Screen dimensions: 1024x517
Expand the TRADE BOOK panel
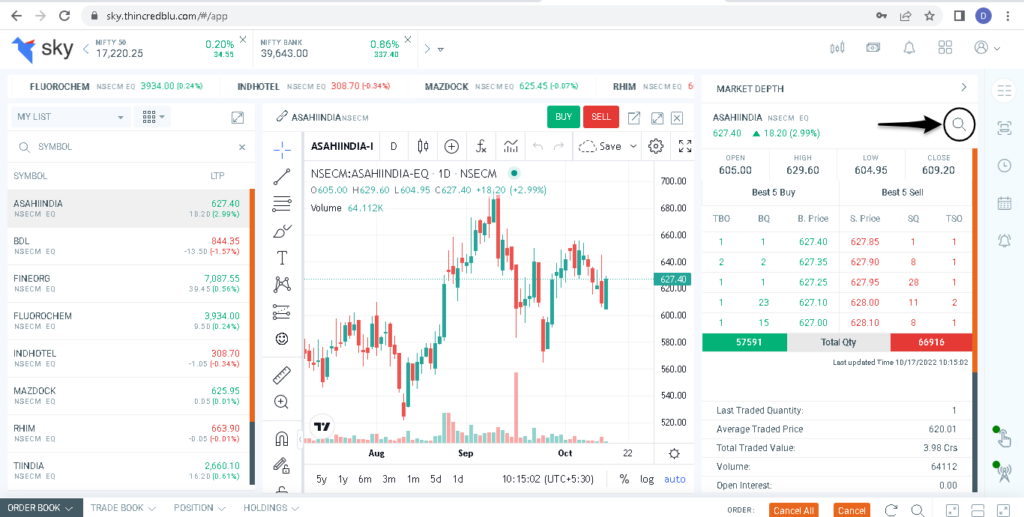pos(123,508)
